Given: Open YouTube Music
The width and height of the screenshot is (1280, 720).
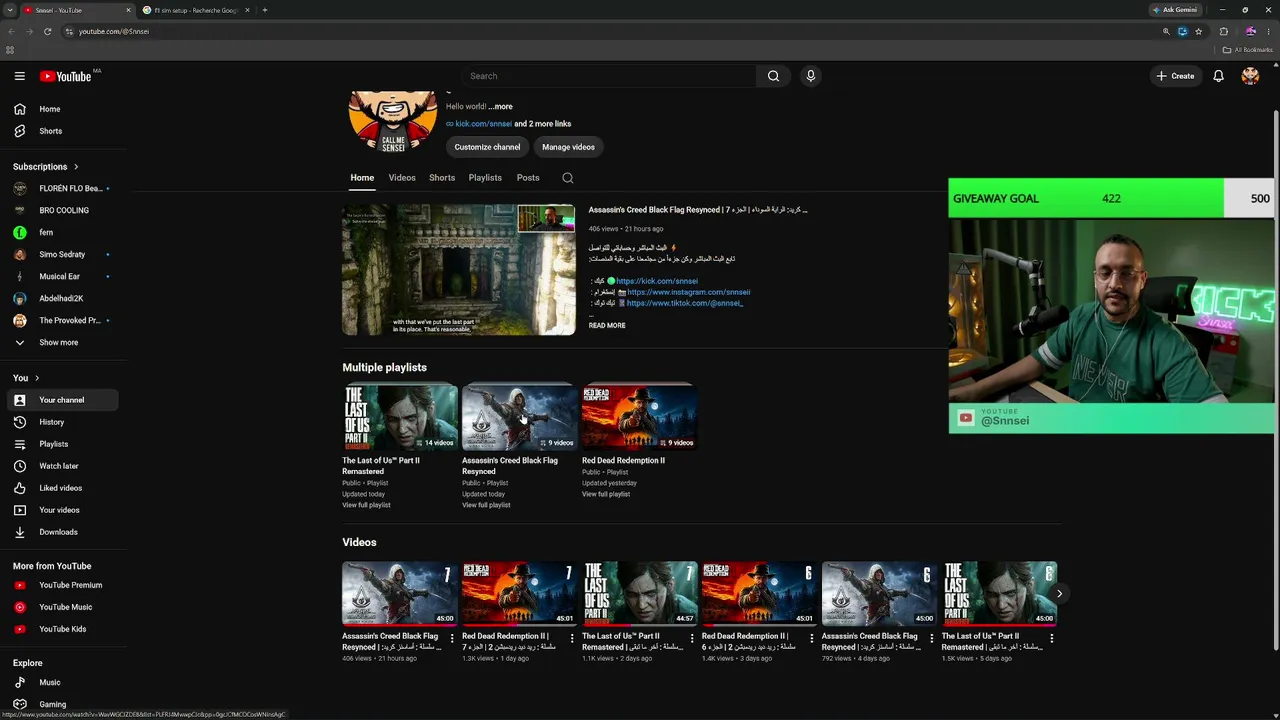Looking at the screenshot, I should pyautogui.click(x=62, y=607).
